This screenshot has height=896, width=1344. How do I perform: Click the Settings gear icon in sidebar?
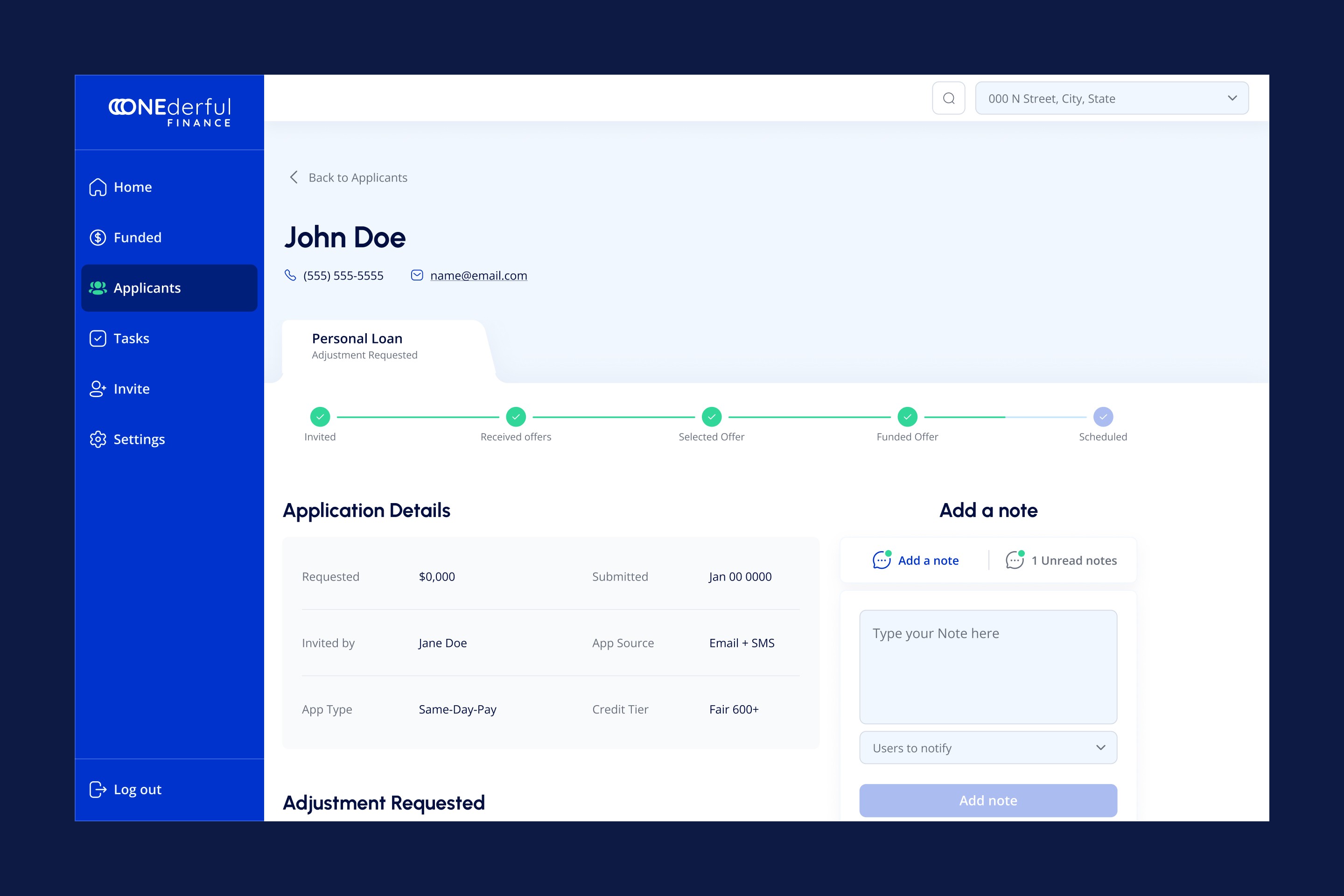98,439
